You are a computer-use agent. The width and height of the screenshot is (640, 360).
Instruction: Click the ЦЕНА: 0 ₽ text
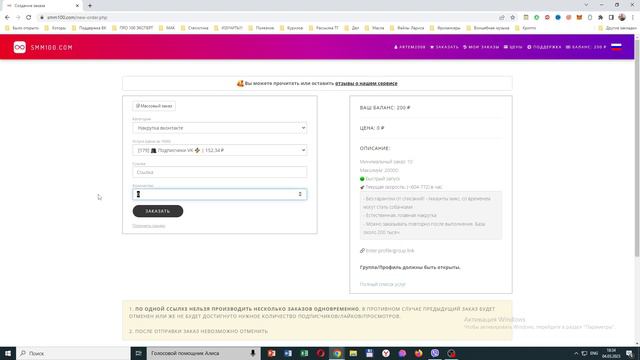tap(372, 128)
